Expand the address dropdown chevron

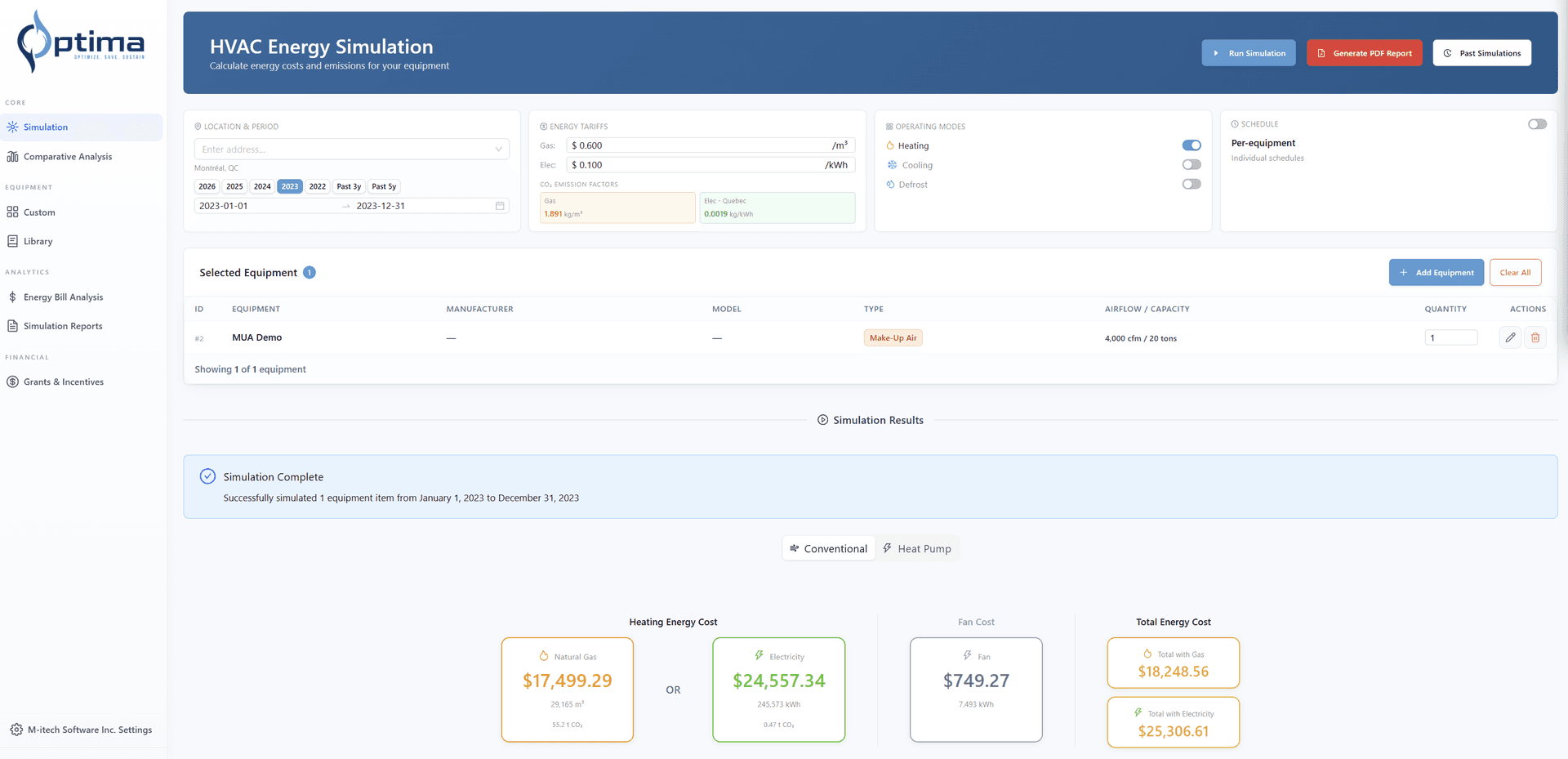pos(498,150)
